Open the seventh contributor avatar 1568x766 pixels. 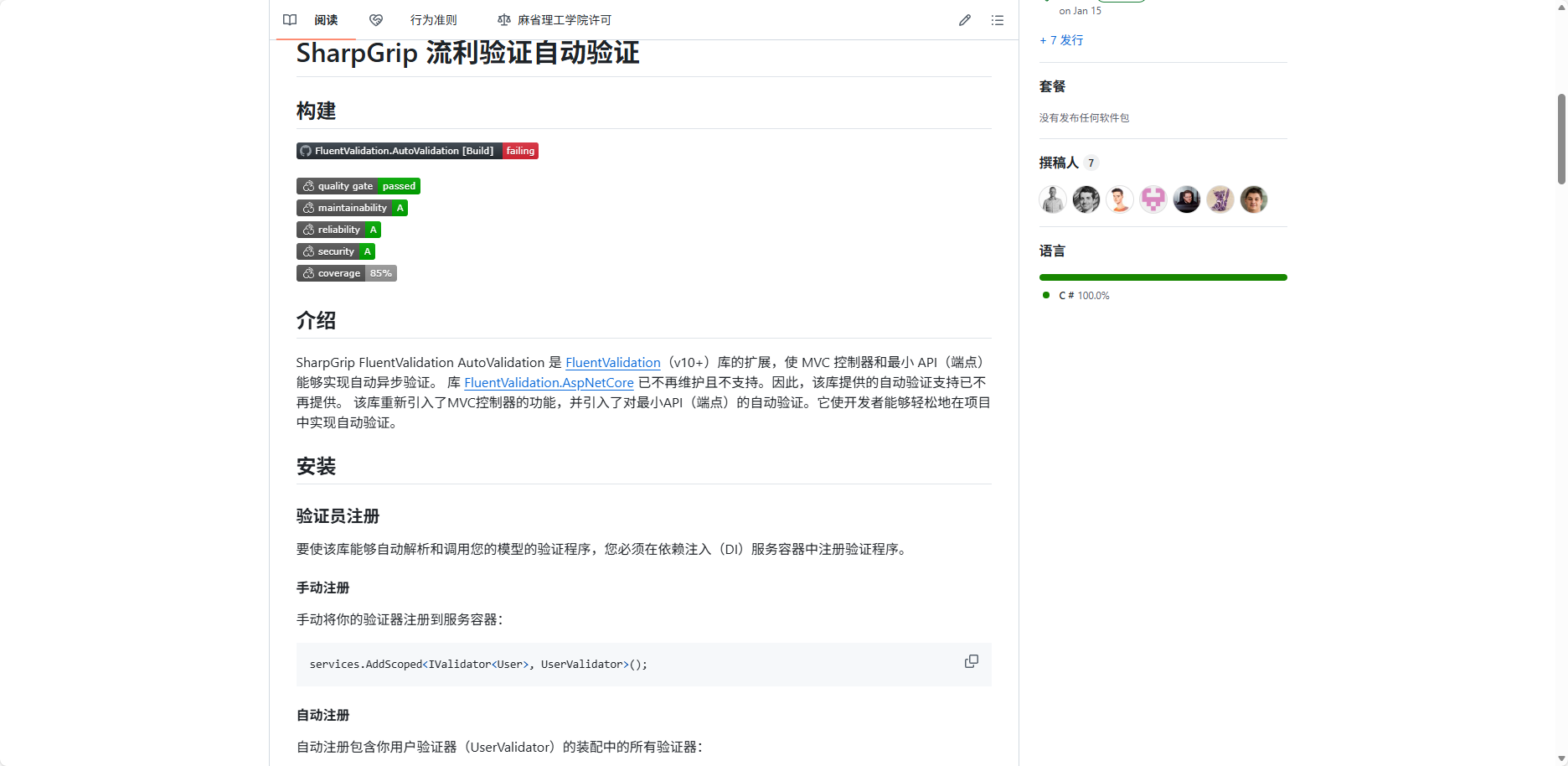1254,199
